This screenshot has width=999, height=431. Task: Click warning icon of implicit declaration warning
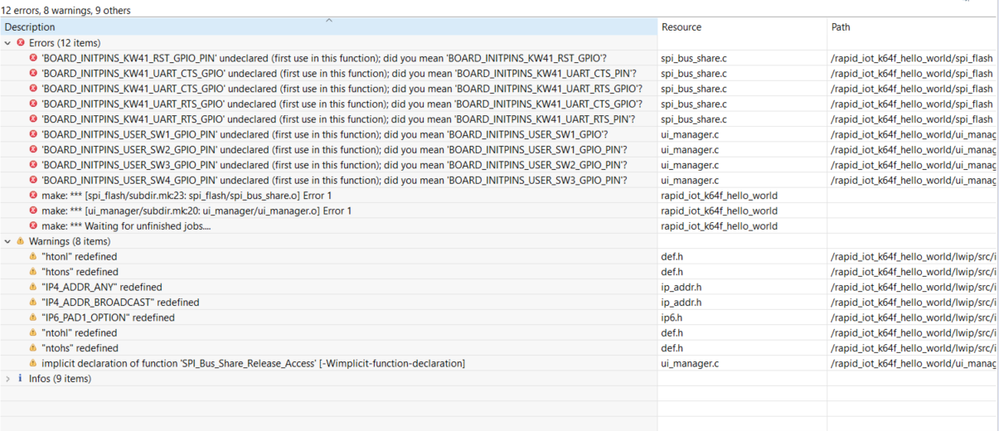(34, 362)
